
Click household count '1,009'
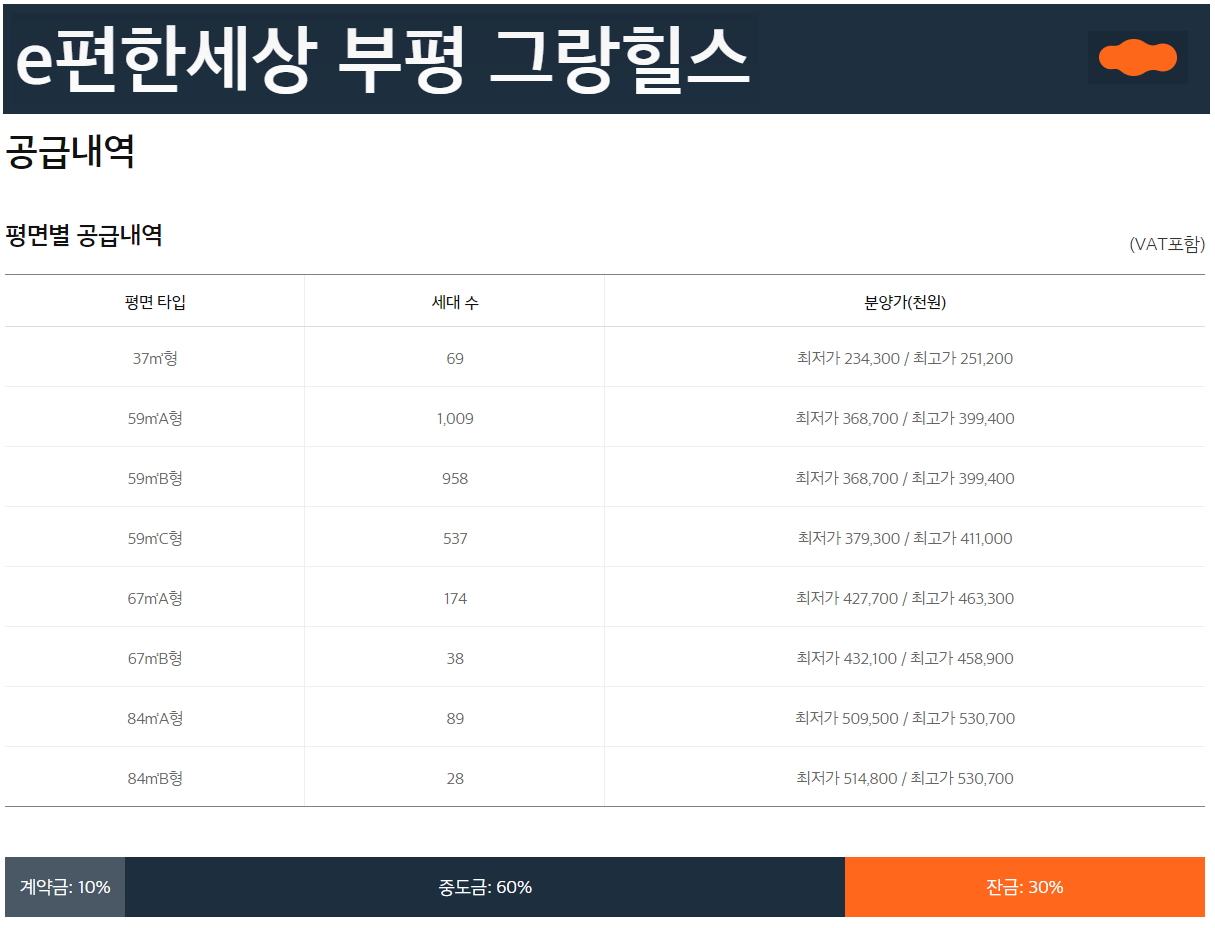[x=455, y=418]
